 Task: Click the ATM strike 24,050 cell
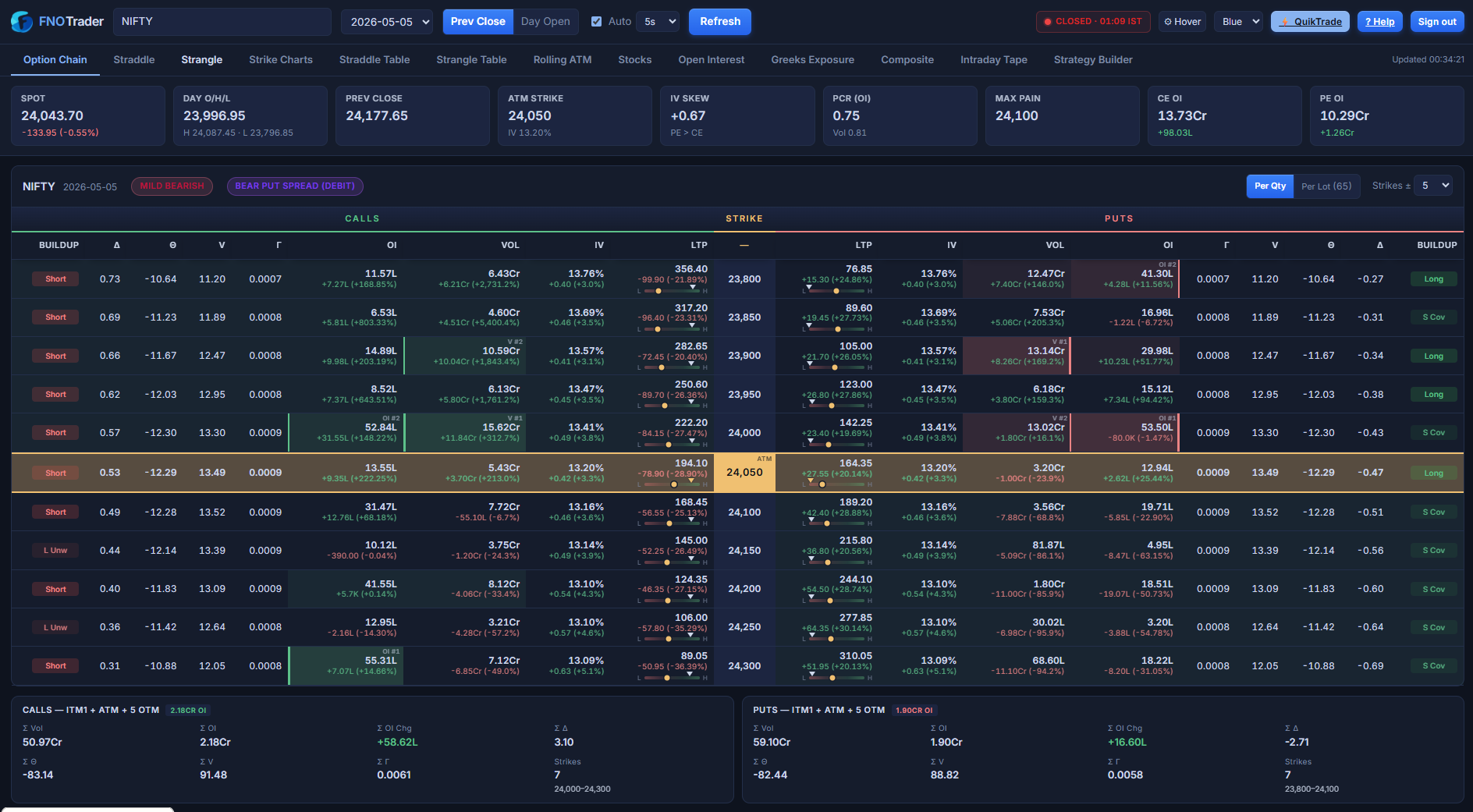pos(744,473)
